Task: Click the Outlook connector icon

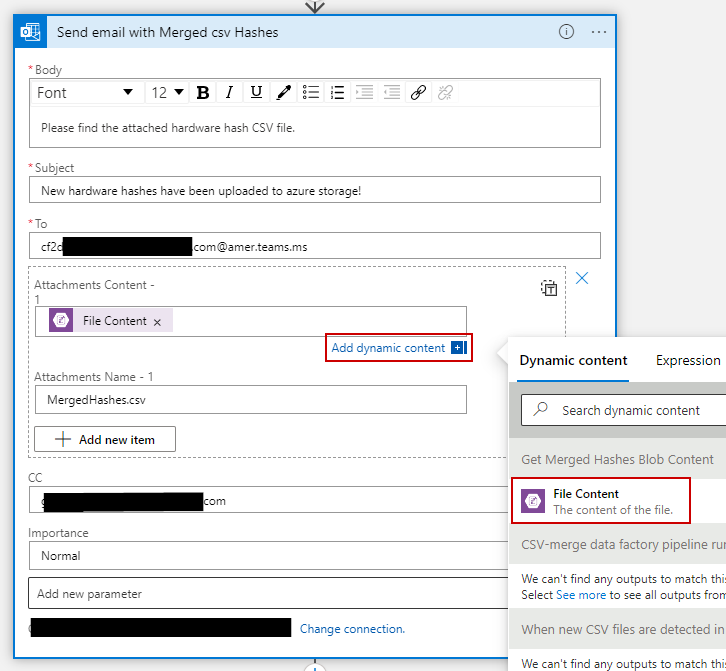Action: (28, 32)
